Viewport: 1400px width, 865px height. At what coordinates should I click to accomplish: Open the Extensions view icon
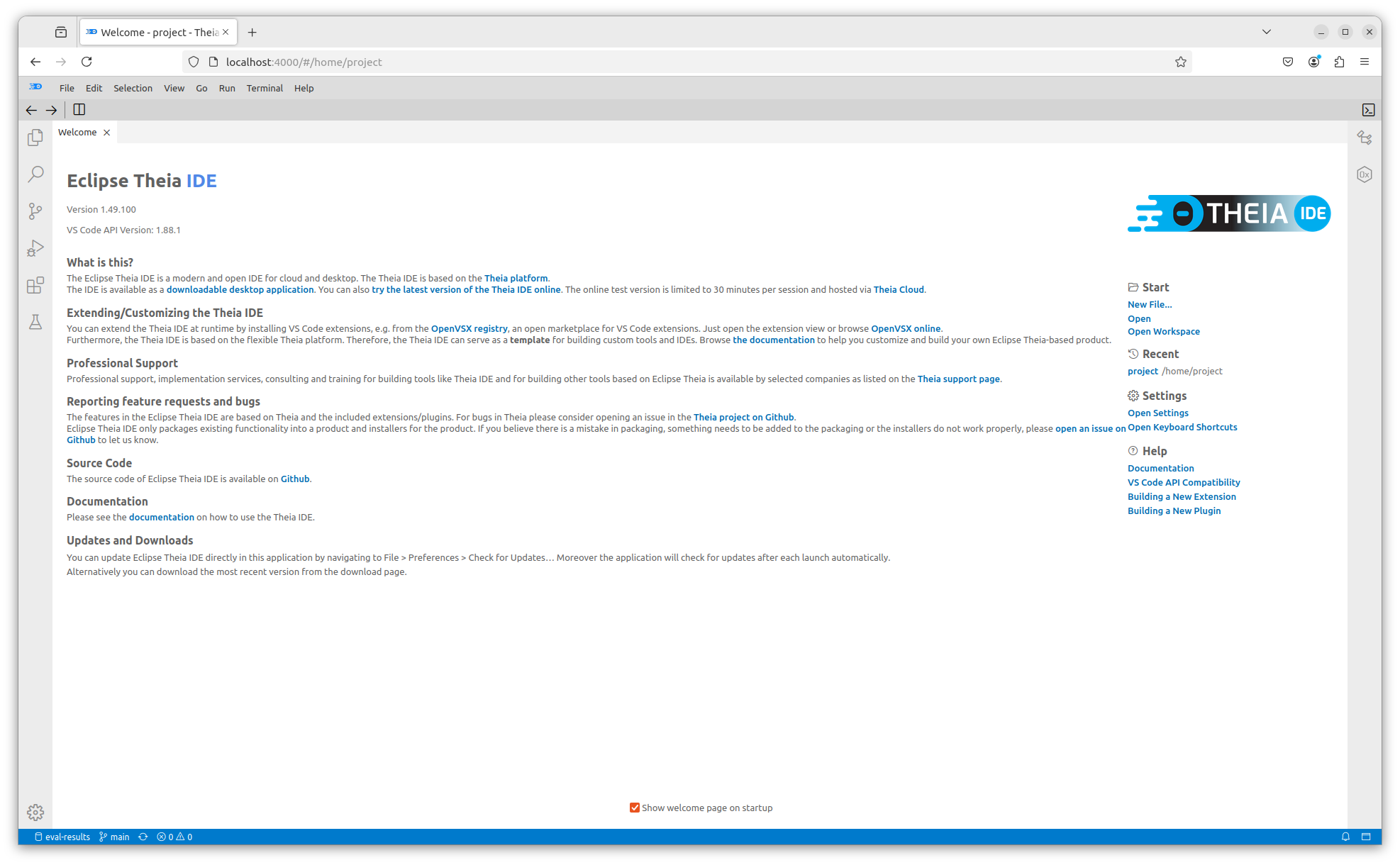click(35, 285)
